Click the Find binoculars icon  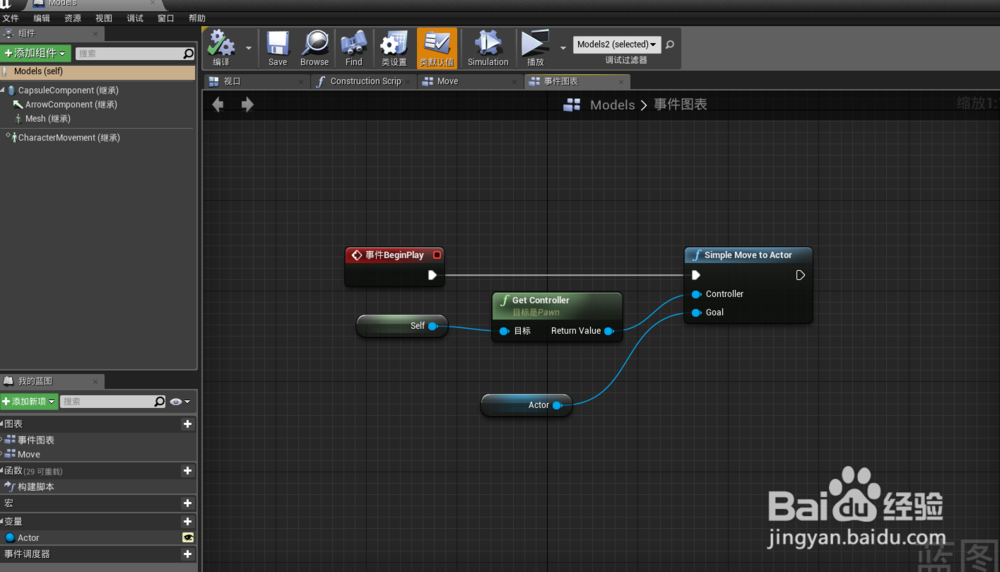tap(353, 48)
